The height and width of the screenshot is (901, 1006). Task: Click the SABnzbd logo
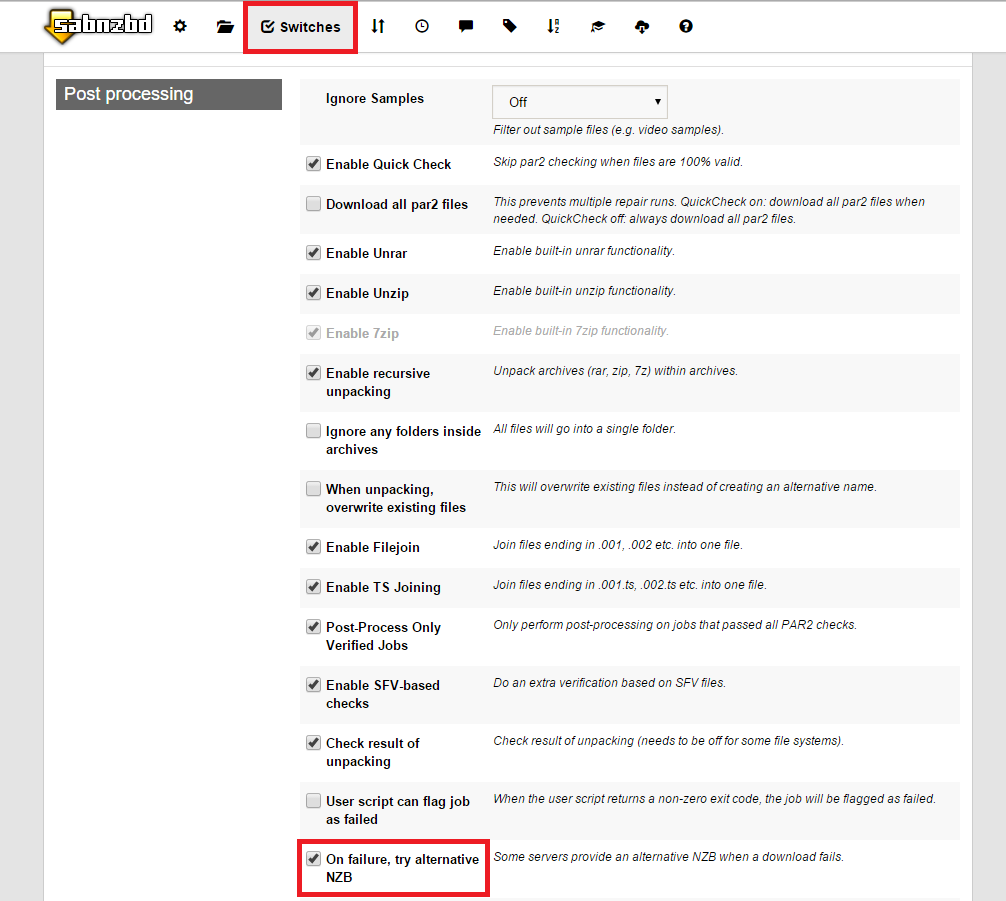click(98, 26)
